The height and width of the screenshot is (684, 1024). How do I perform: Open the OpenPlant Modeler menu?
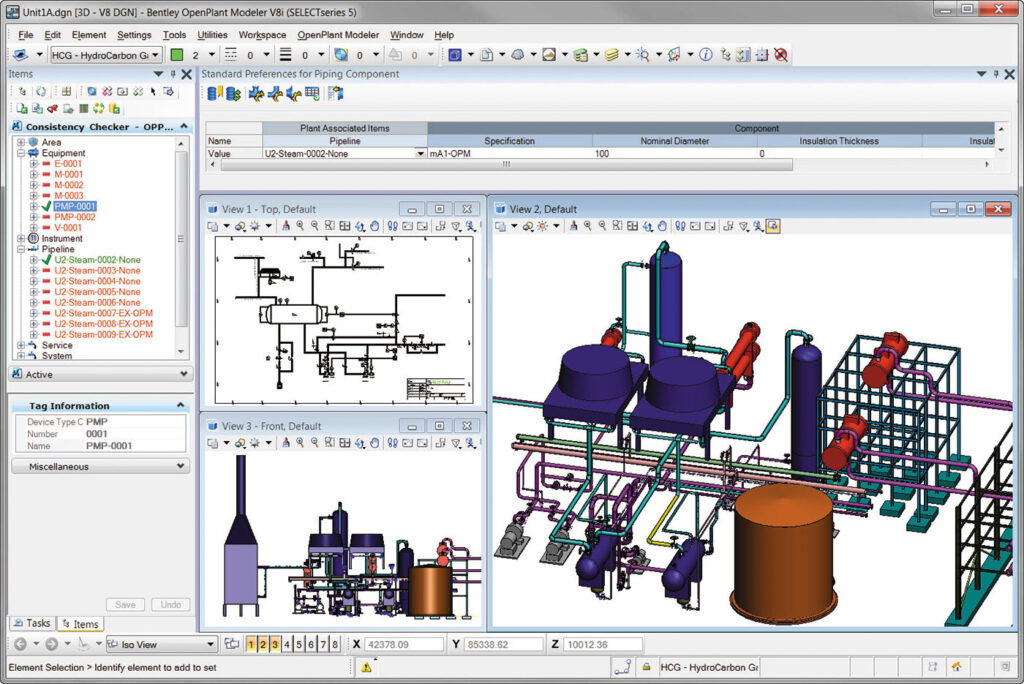click(338, 35)
